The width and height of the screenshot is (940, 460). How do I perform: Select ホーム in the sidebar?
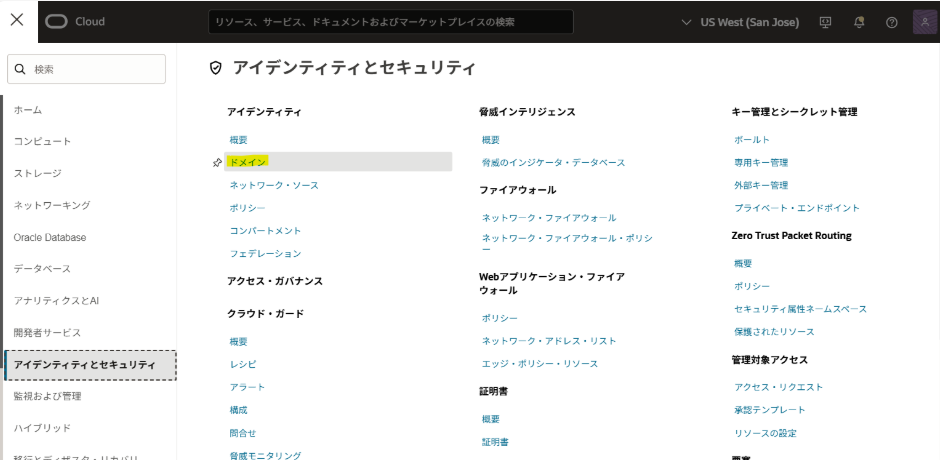click(x=28, y=110)
